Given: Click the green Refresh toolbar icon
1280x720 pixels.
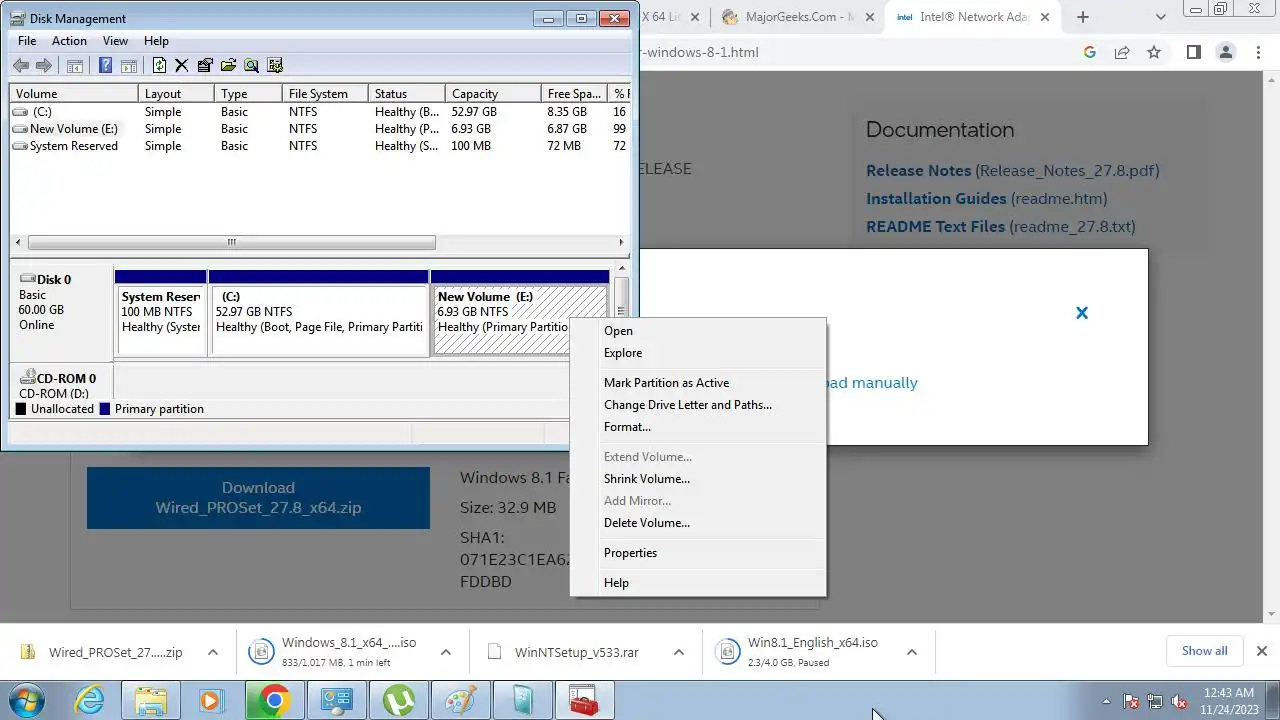Looking at the screenshot, I should [159, 66].
